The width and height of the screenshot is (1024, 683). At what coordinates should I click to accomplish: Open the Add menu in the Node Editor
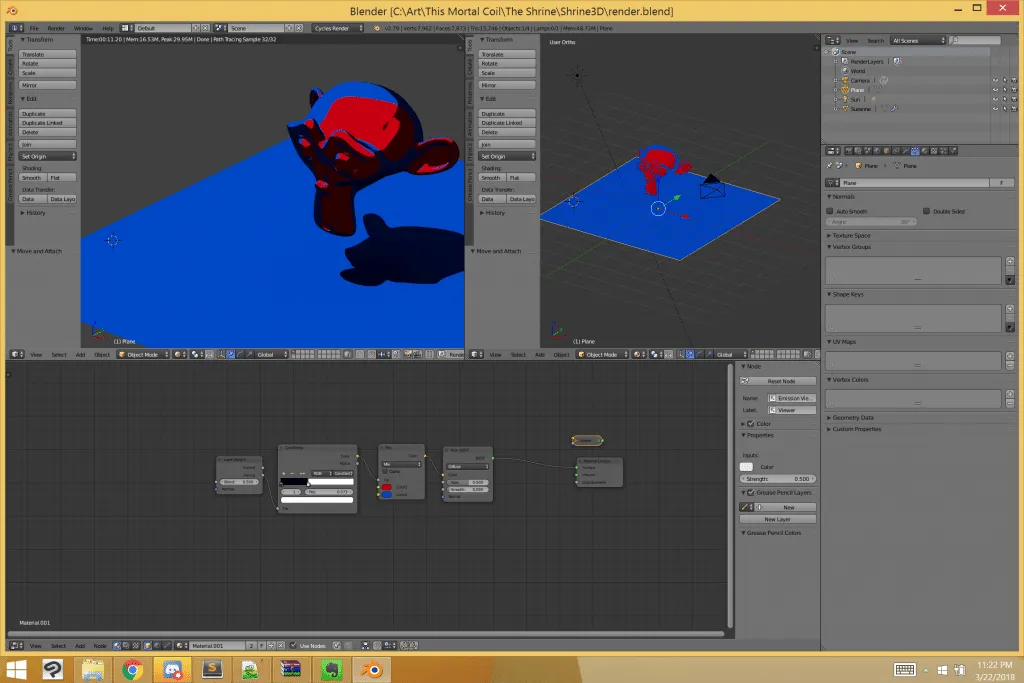pyautogui.click(x=78, y=645)
